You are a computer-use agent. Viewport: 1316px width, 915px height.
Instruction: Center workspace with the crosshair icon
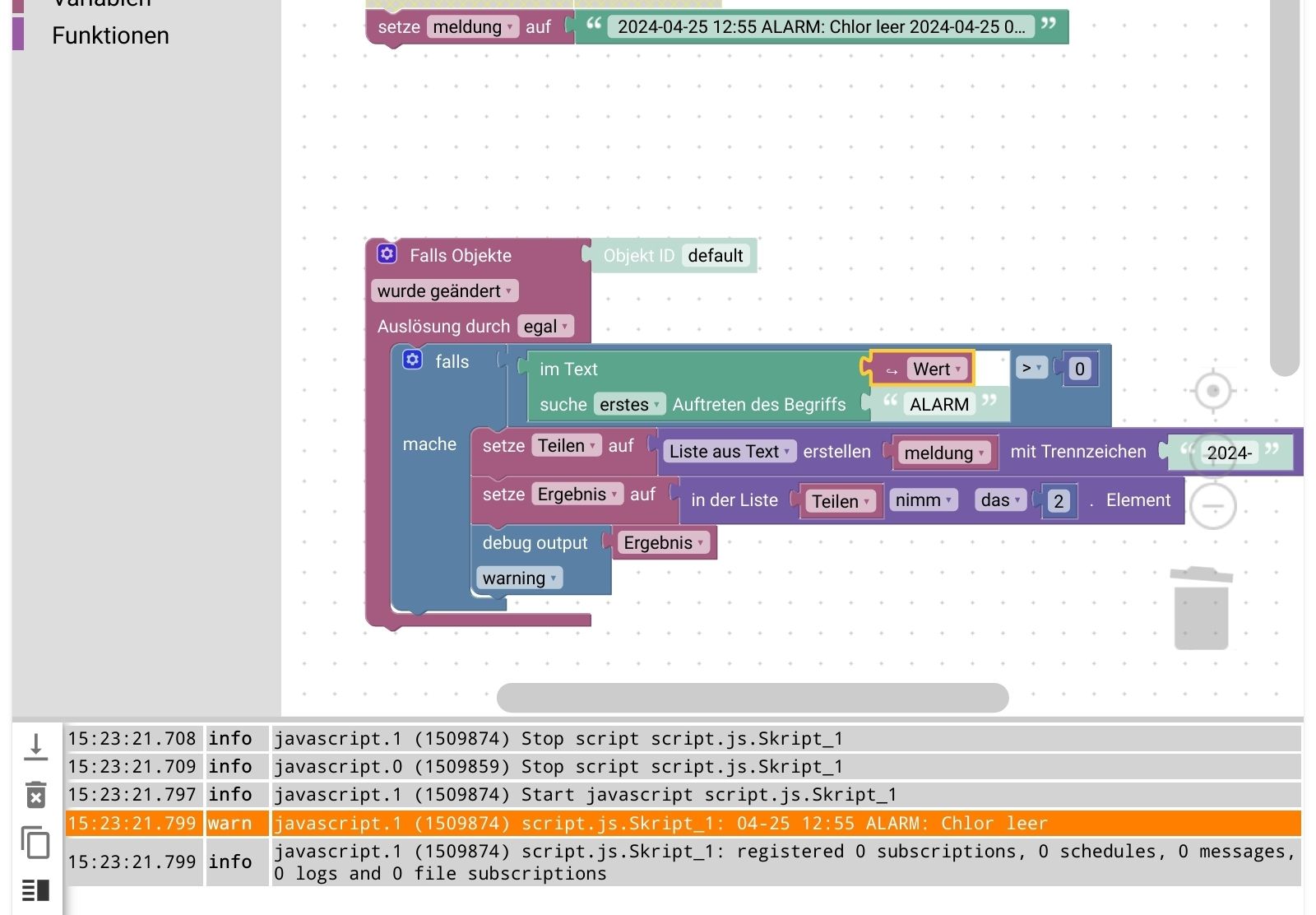click(1213, 391)
